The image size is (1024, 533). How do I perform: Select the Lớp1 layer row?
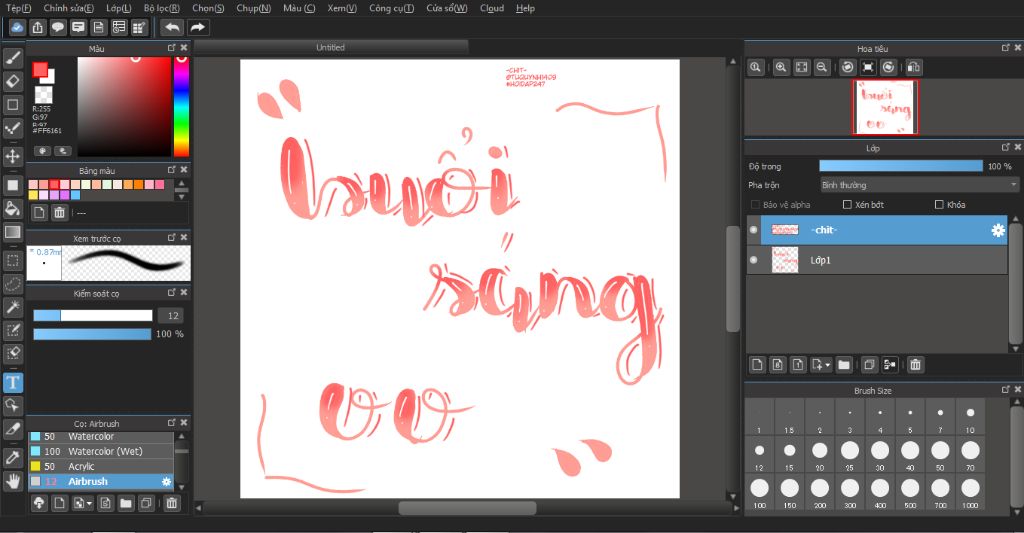coord(877,260)
